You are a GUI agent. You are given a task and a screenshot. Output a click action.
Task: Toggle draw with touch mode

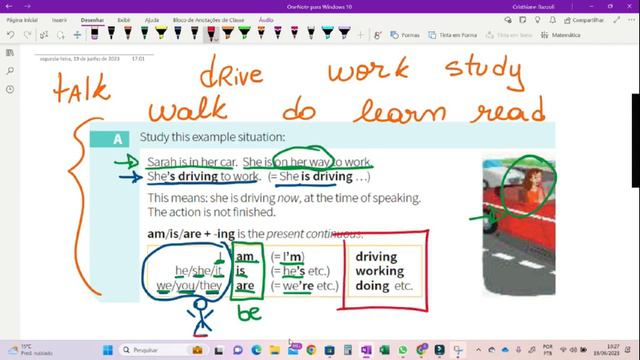tap(378, 36)
